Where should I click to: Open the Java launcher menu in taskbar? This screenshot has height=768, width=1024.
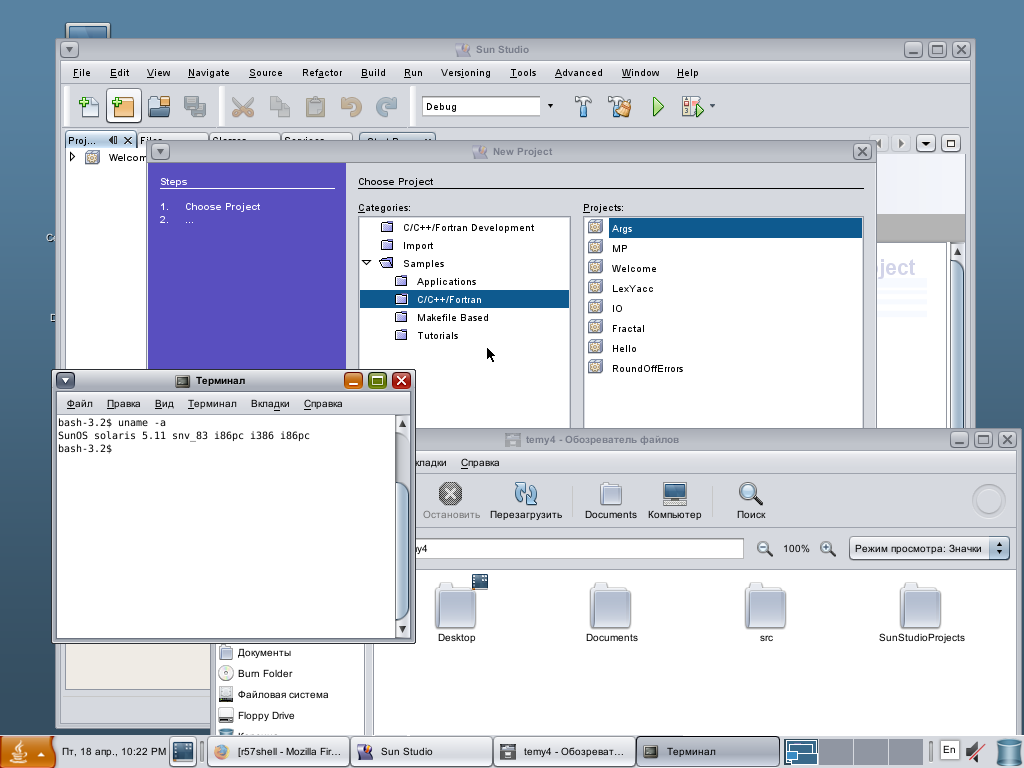[27, 752]
